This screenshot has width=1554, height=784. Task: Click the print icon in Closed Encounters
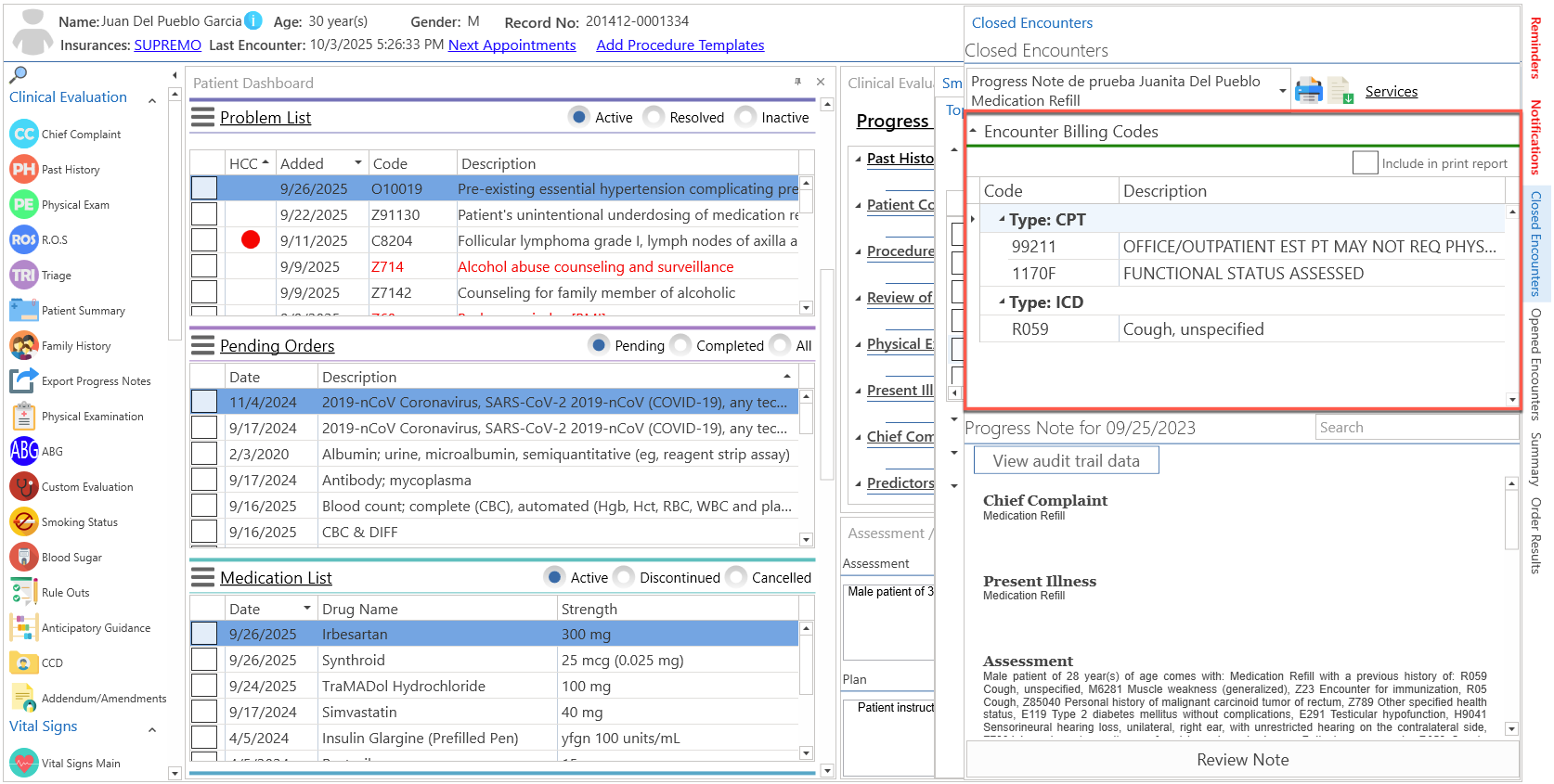pos(1309,91)
